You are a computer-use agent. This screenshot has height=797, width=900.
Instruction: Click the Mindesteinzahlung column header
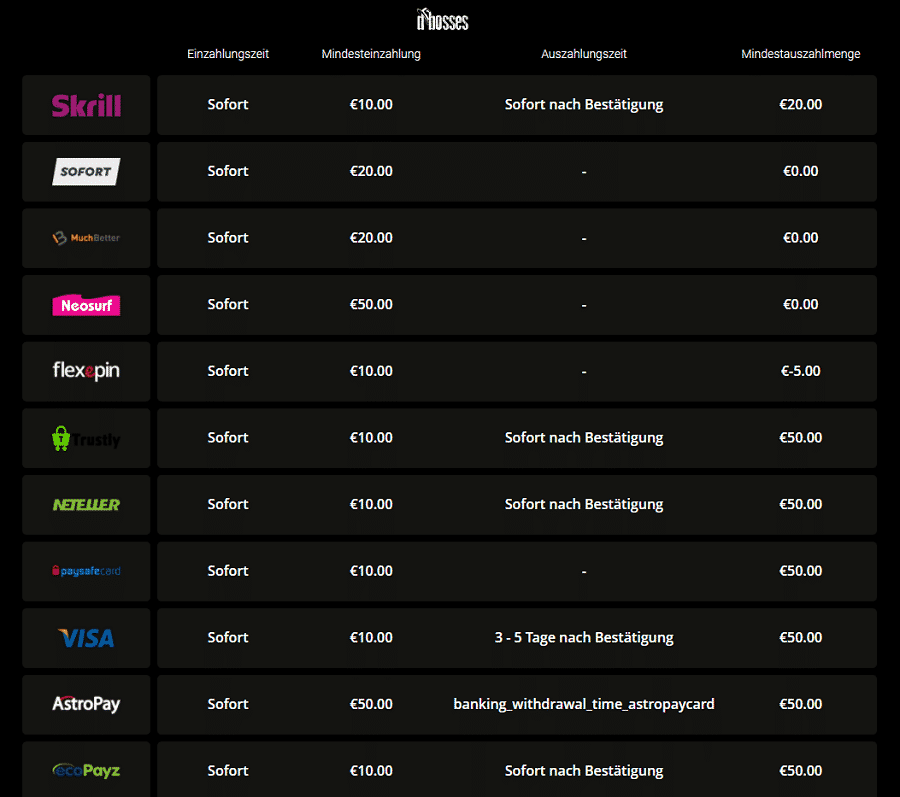tap(371, 54)
